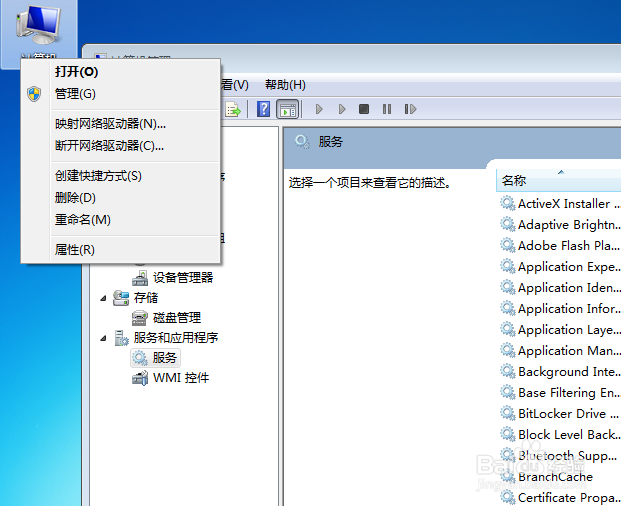This screenshot has height=506, width=621.
Task: Select the 存储 tree item
Action: click(x=146, y=298)
